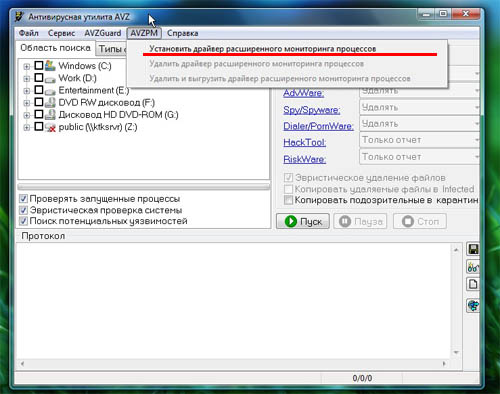The height and width of the screenshot is (394, 500).
Task: Click the glasses icon beside the protocol
Action: click(x=473, y=267)
